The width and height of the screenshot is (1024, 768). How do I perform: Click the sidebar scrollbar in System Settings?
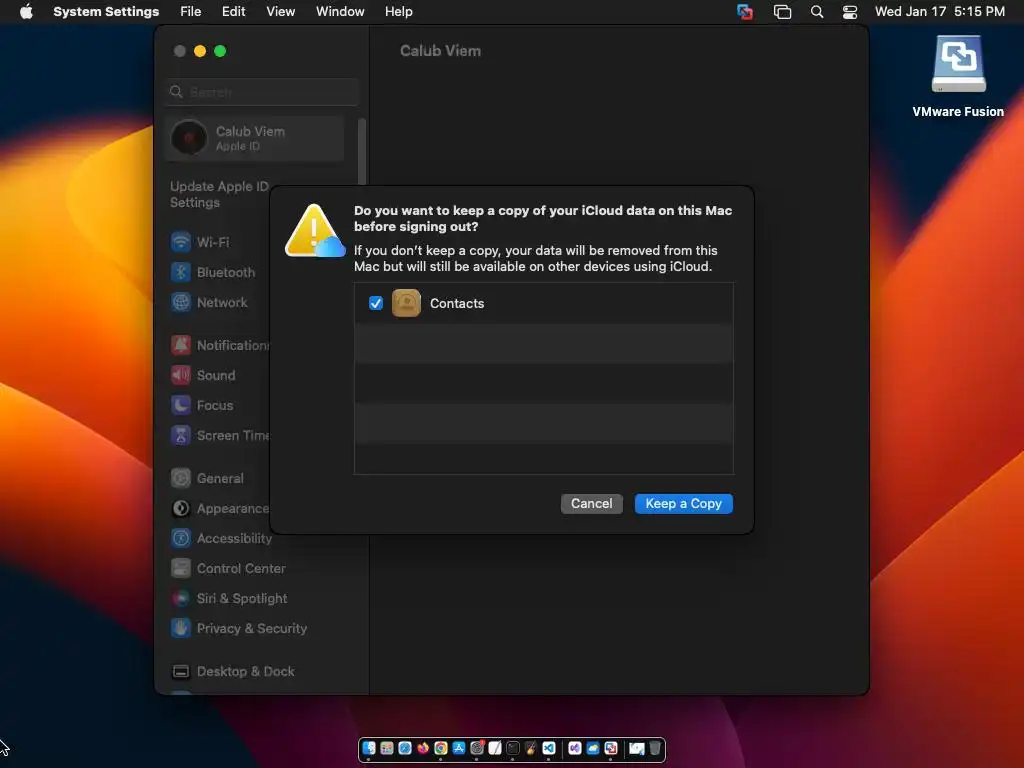[362, 152]
